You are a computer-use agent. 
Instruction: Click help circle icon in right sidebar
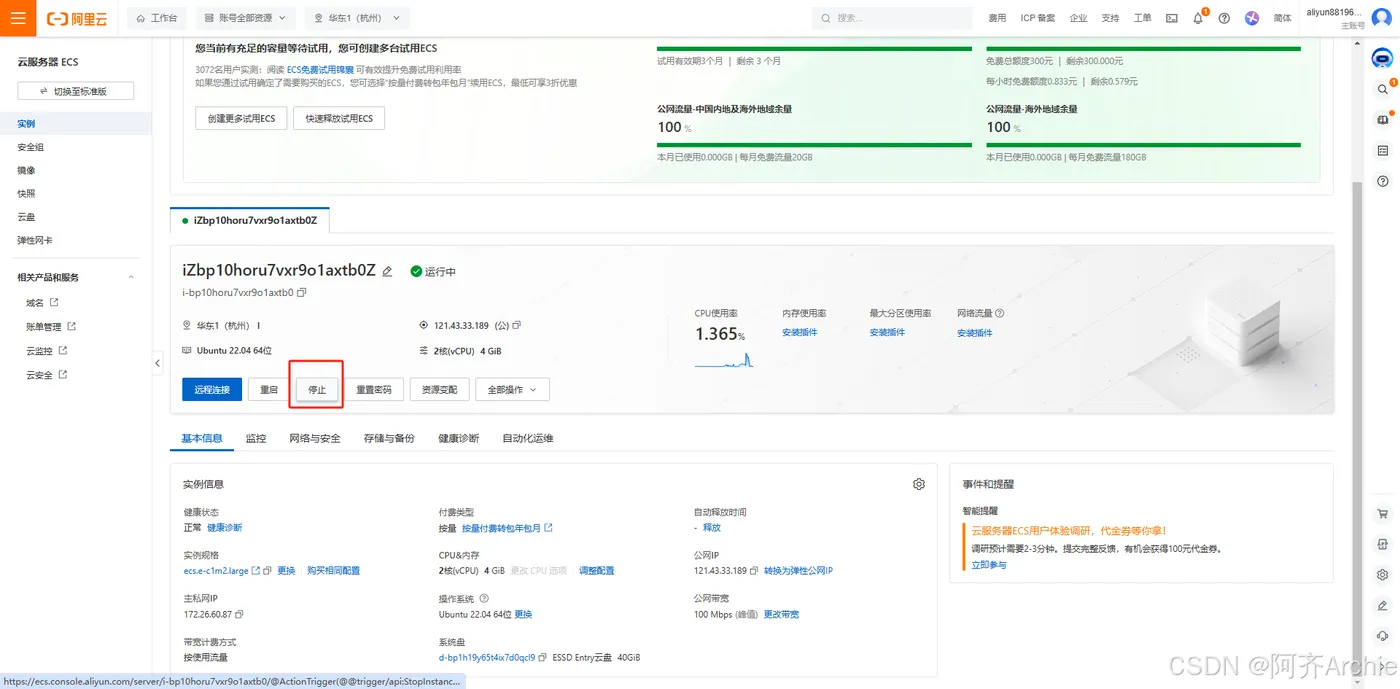point(1383,181)
